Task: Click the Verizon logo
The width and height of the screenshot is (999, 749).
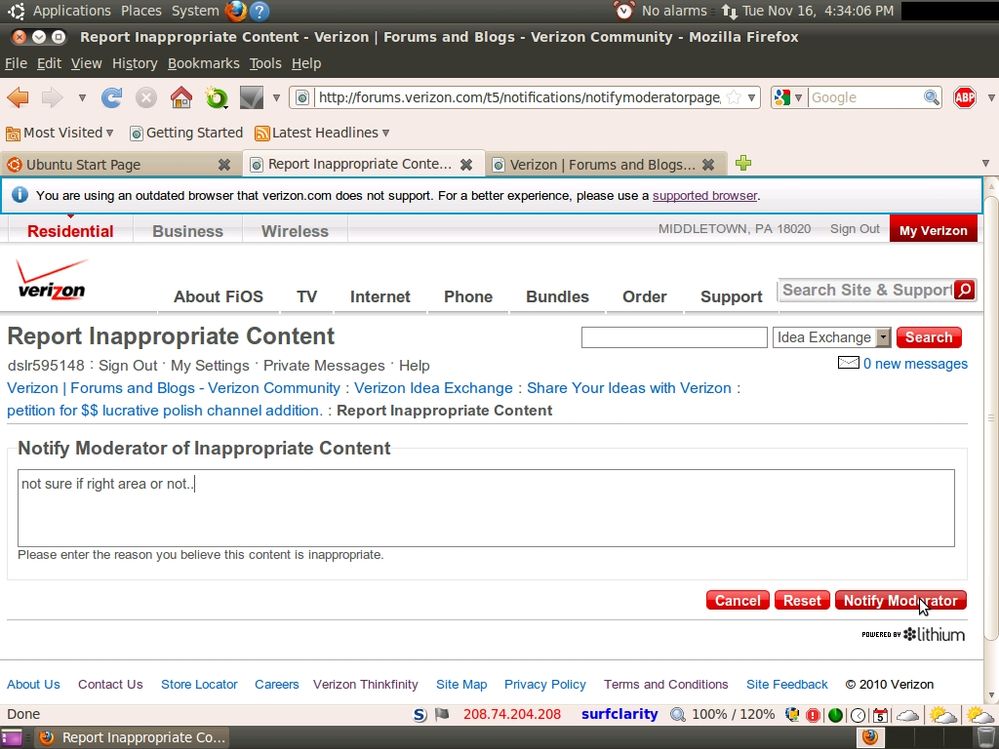Action: (x=52, y=279)
